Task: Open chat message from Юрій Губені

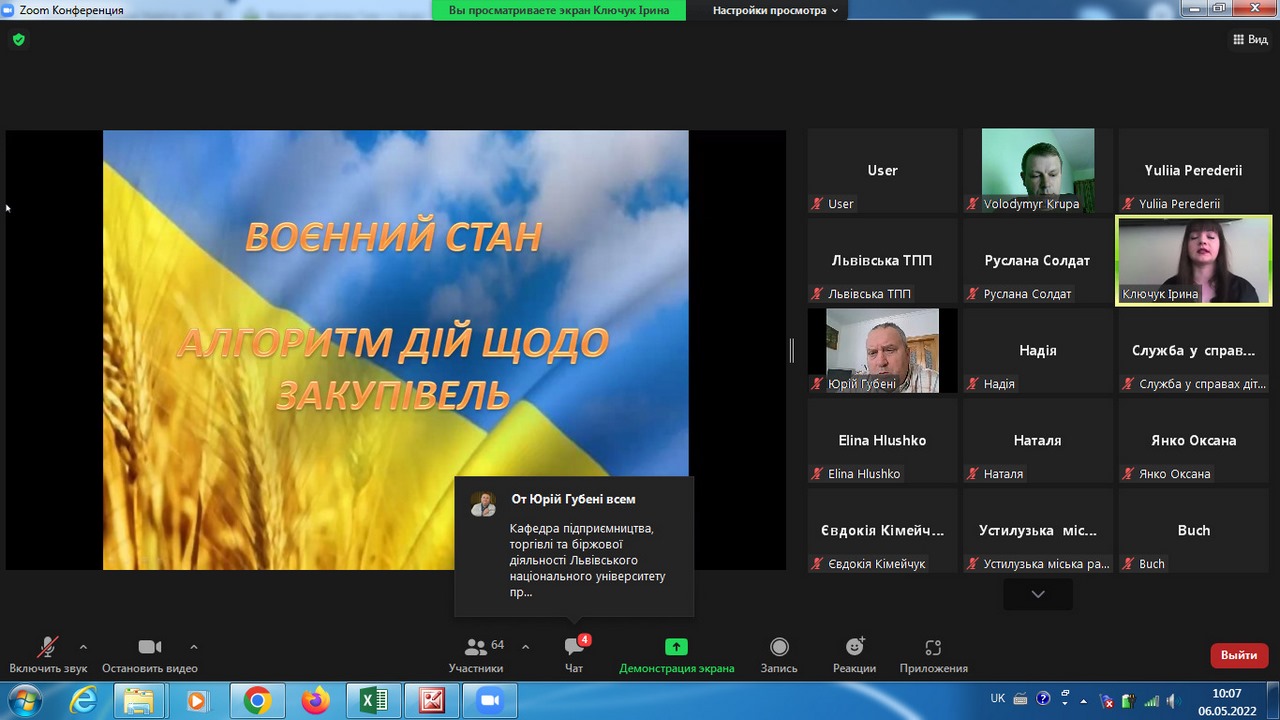Action: 574,547
